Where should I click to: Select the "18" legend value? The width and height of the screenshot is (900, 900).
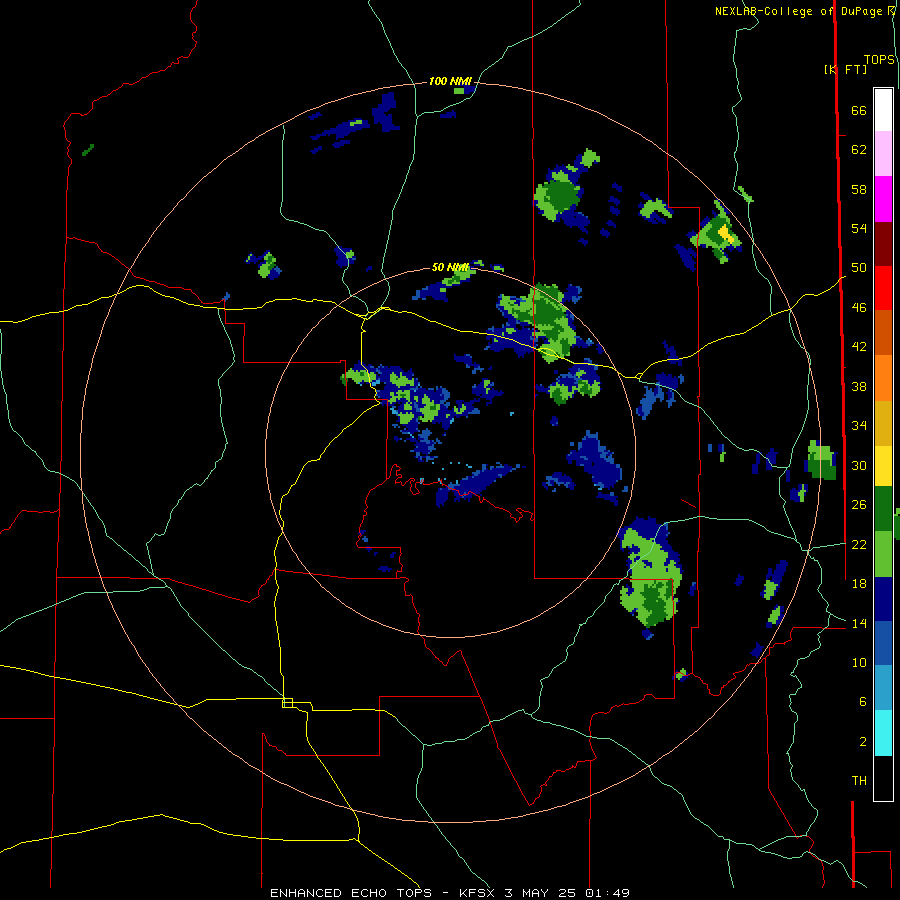pos(859,584)
